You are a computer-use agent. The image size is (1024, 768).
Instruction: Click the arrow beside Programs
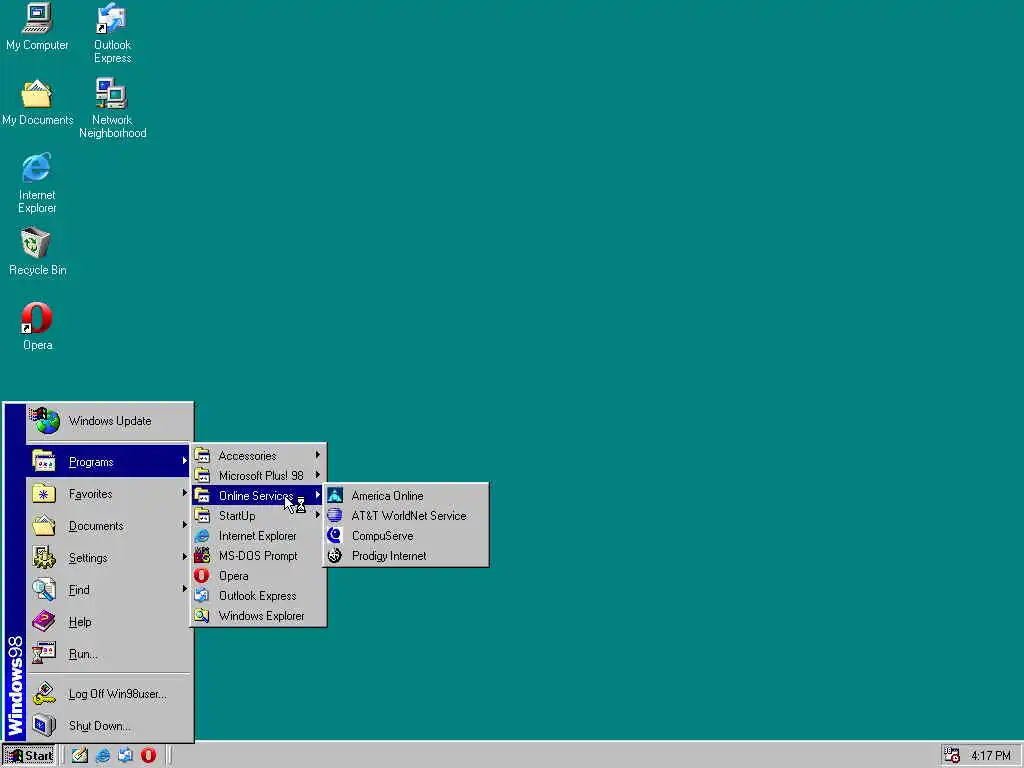pos(185,461)
